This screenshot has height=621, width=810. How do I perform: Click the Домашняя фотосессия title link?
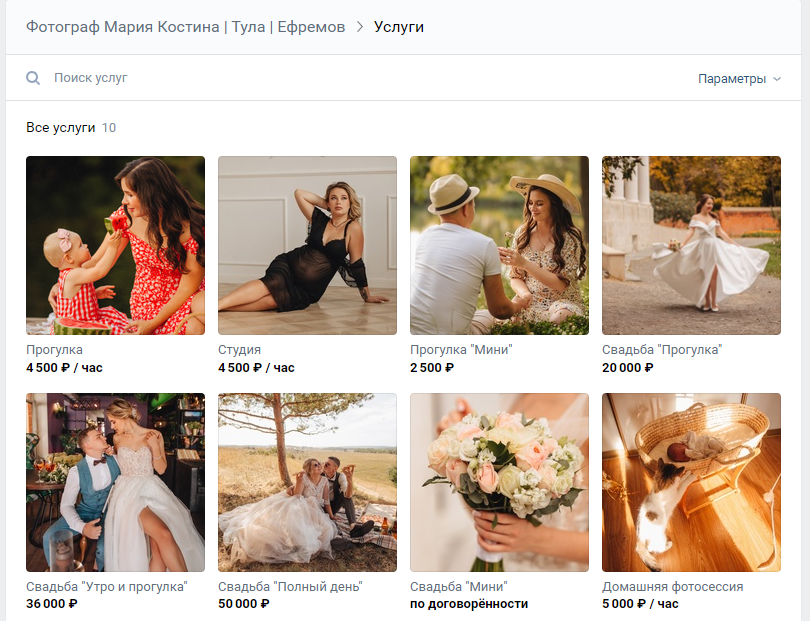[672, 587]
